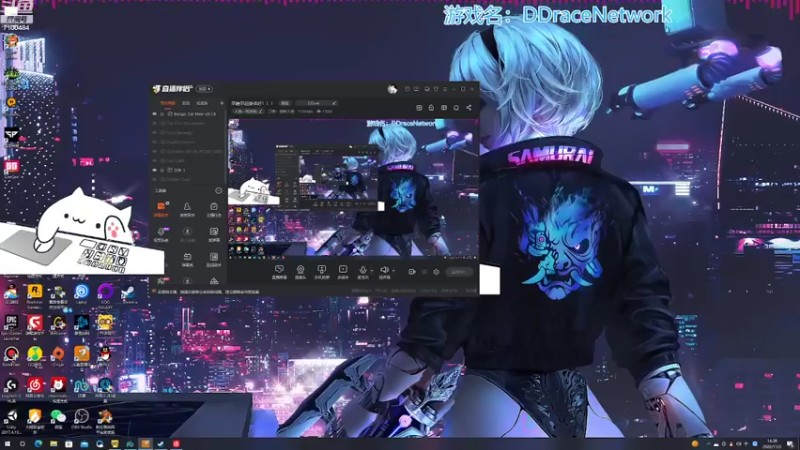Toggle visibility of the DDNet Client source
Viewport: 800px width, 450px height.
(155, 180)
